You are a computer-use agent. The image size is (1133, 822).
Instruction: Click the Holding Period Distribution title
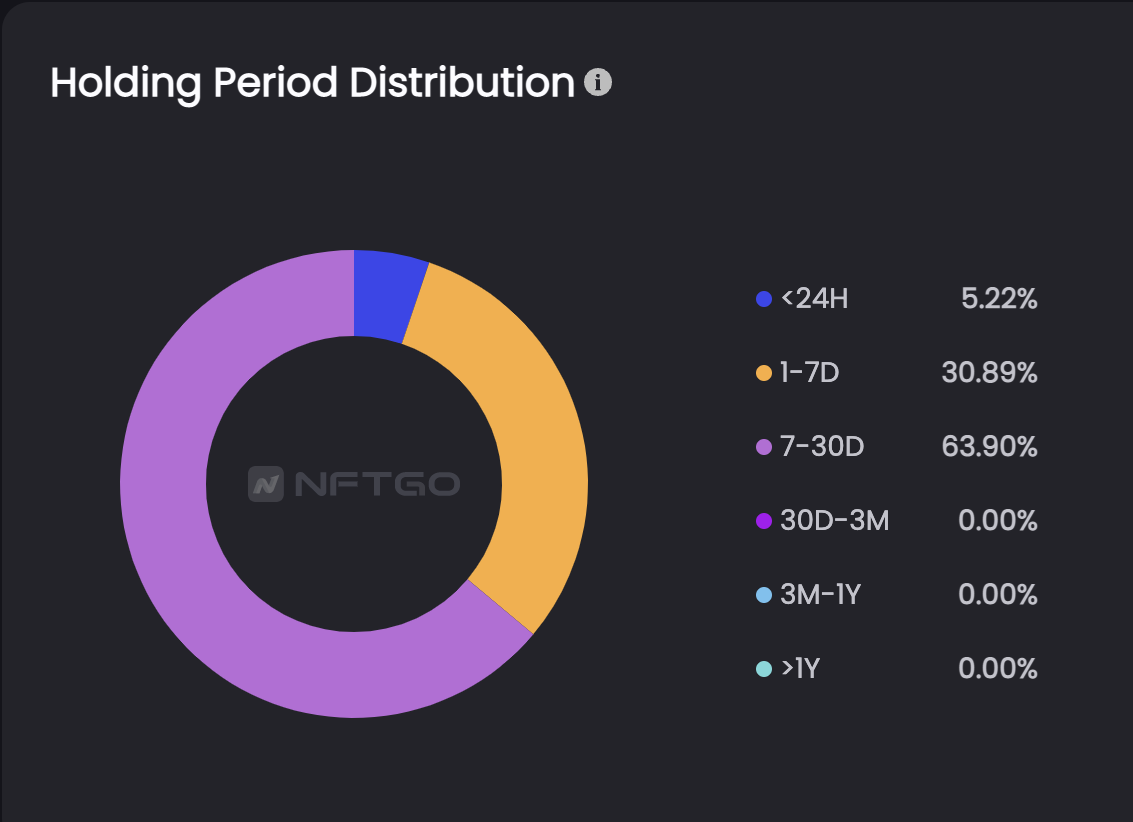(x=312, y=83)
